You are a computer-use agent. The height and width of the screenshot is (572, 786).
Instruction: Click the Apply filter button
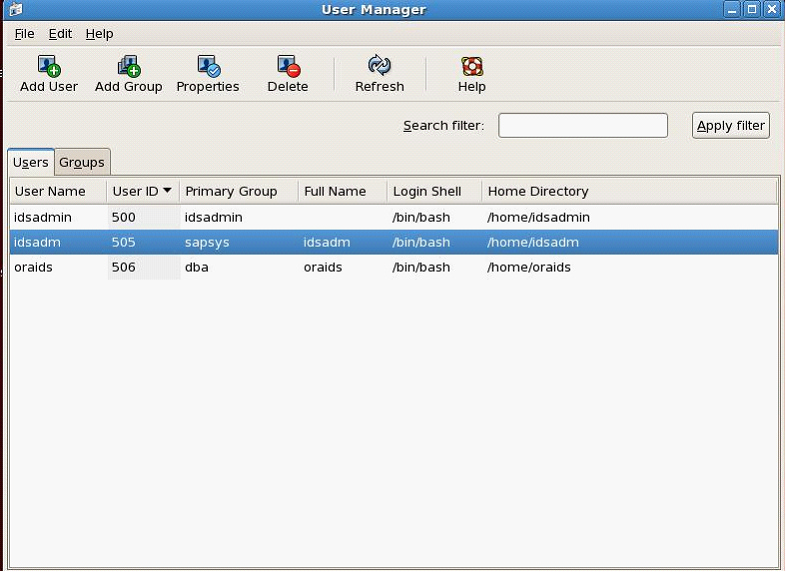tap(730, 125)
